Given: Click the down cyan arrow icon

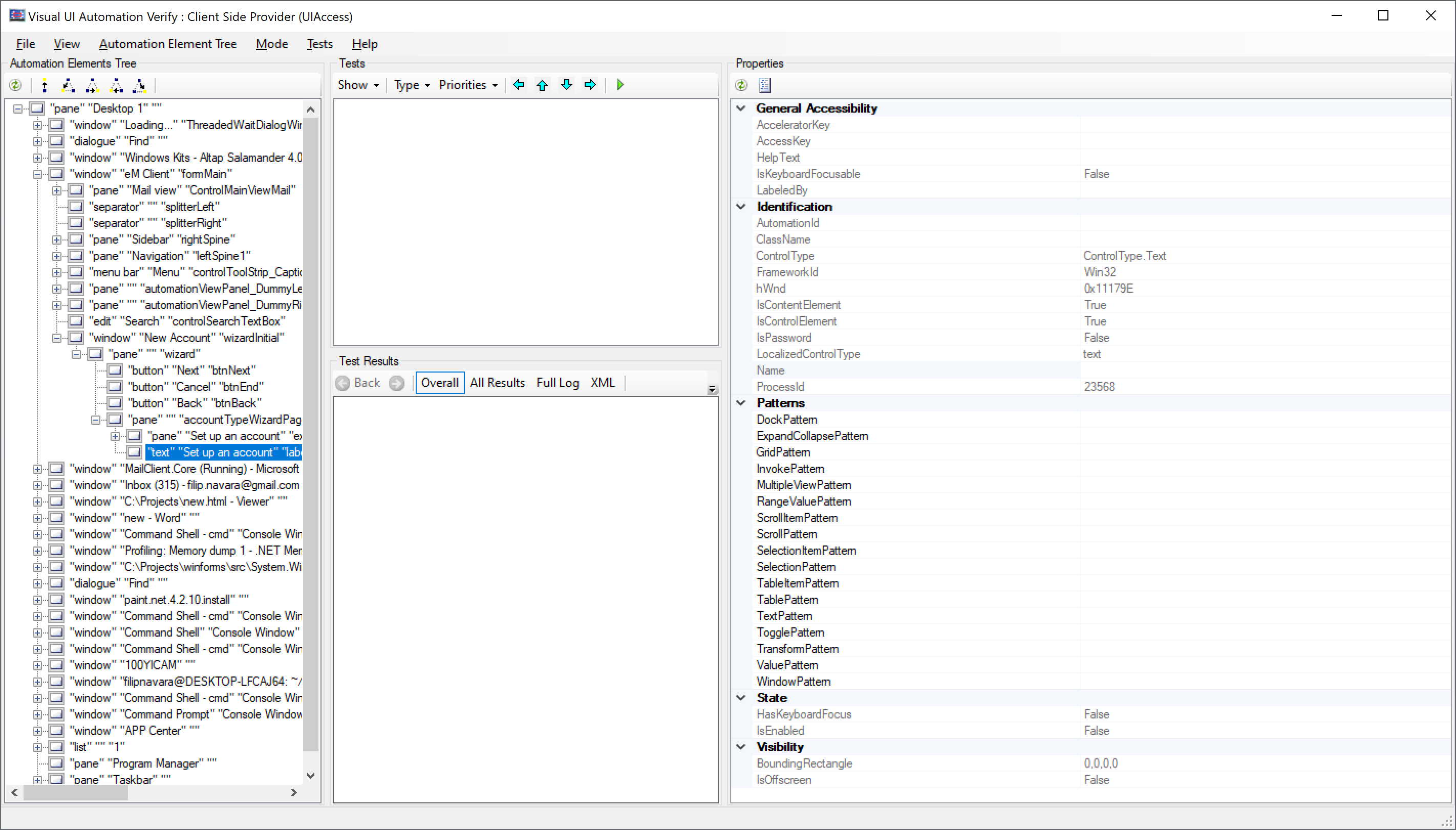Looking at the screenshot, I should [566, 85].
